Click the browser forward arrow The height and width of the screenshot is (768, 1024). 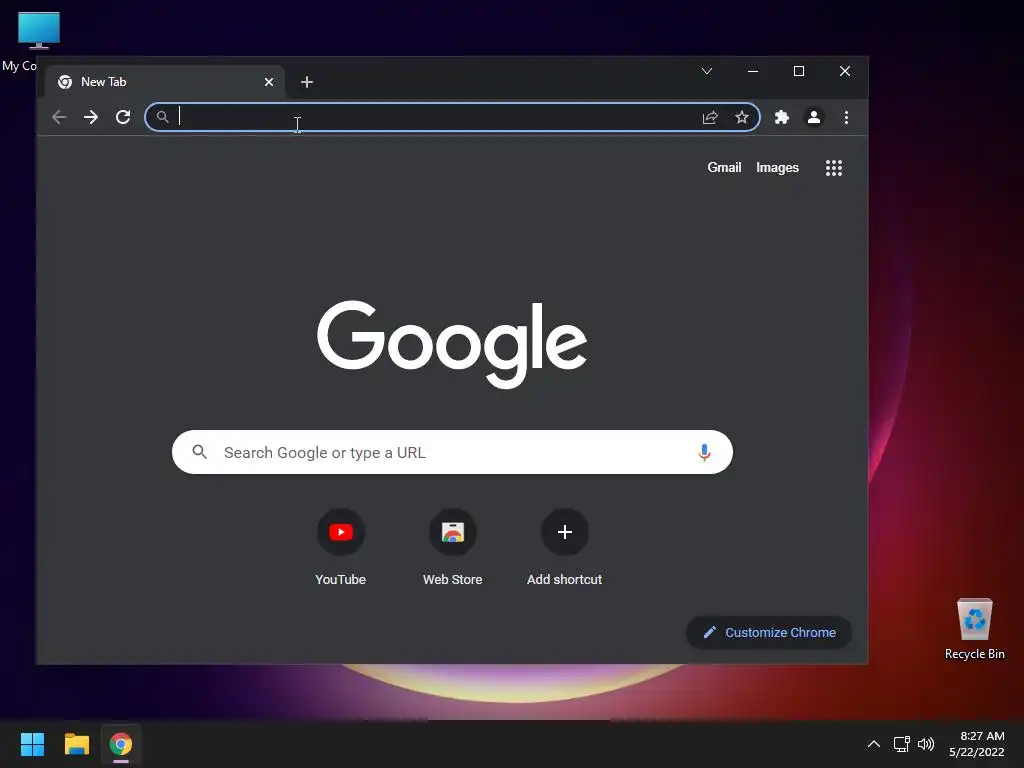click(x=91, y=118)
